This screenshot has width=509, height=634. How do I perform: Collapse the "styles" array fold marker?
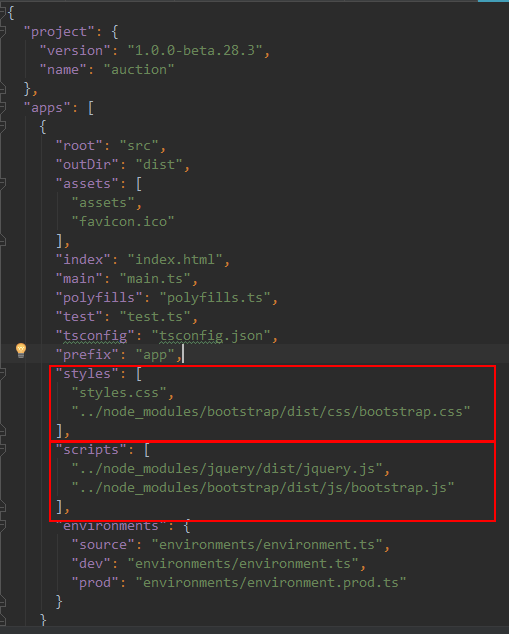pyautogui.click(x=2, y=374)
